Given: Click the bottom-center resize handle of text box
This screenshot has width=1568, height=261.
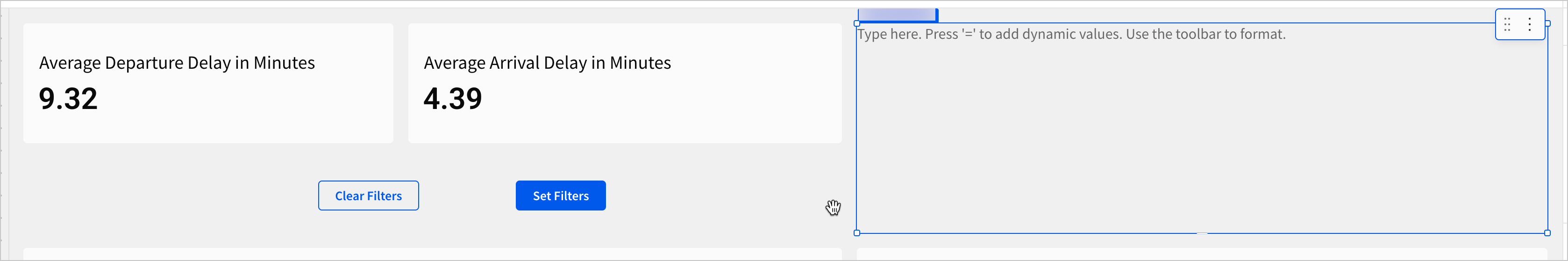Looking at the screenshot, I should (x=1202, y=233).
